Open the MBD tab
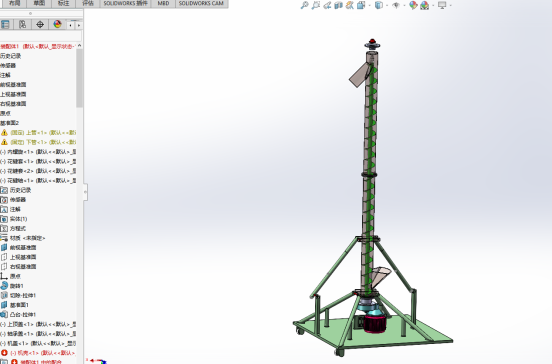The width and height of the screenshot is (552, 364). (163, 3)
